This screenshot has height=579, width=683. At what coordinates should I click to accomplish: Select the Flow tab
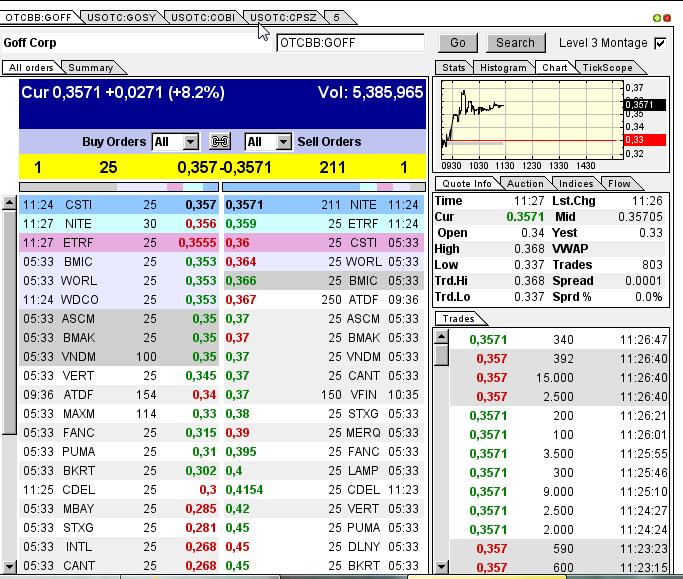pyautogui.click(x=619, y=183)
